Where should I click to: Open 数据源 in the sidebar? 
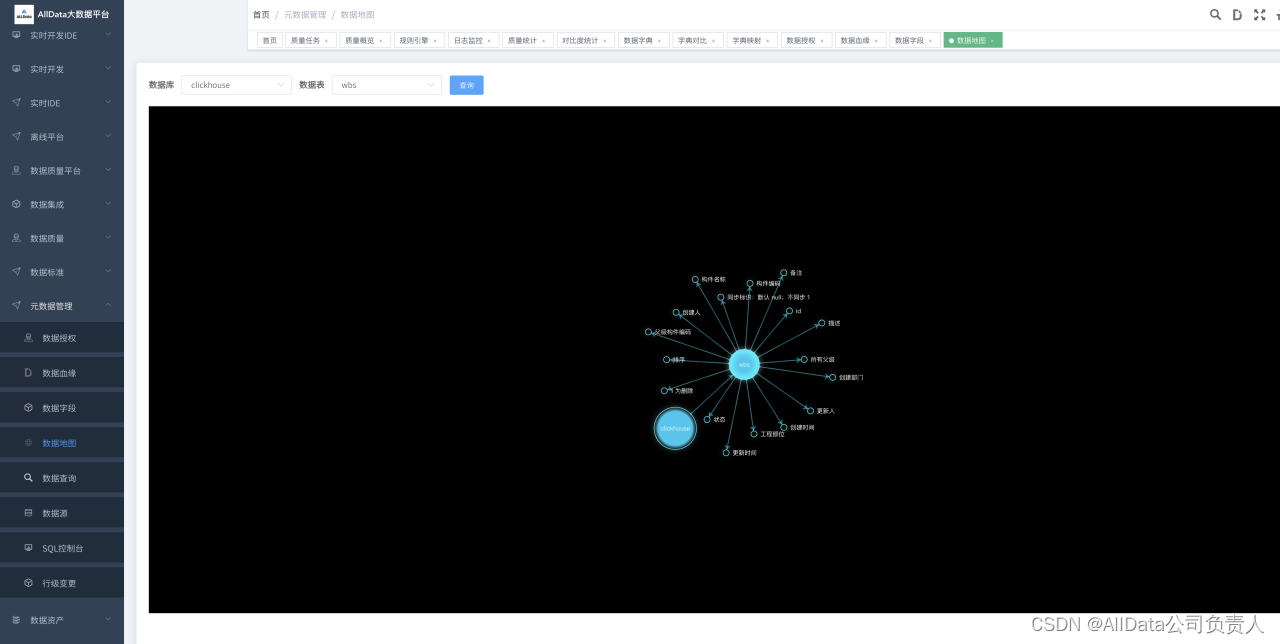pyautogui.click(x=62, y=513)
